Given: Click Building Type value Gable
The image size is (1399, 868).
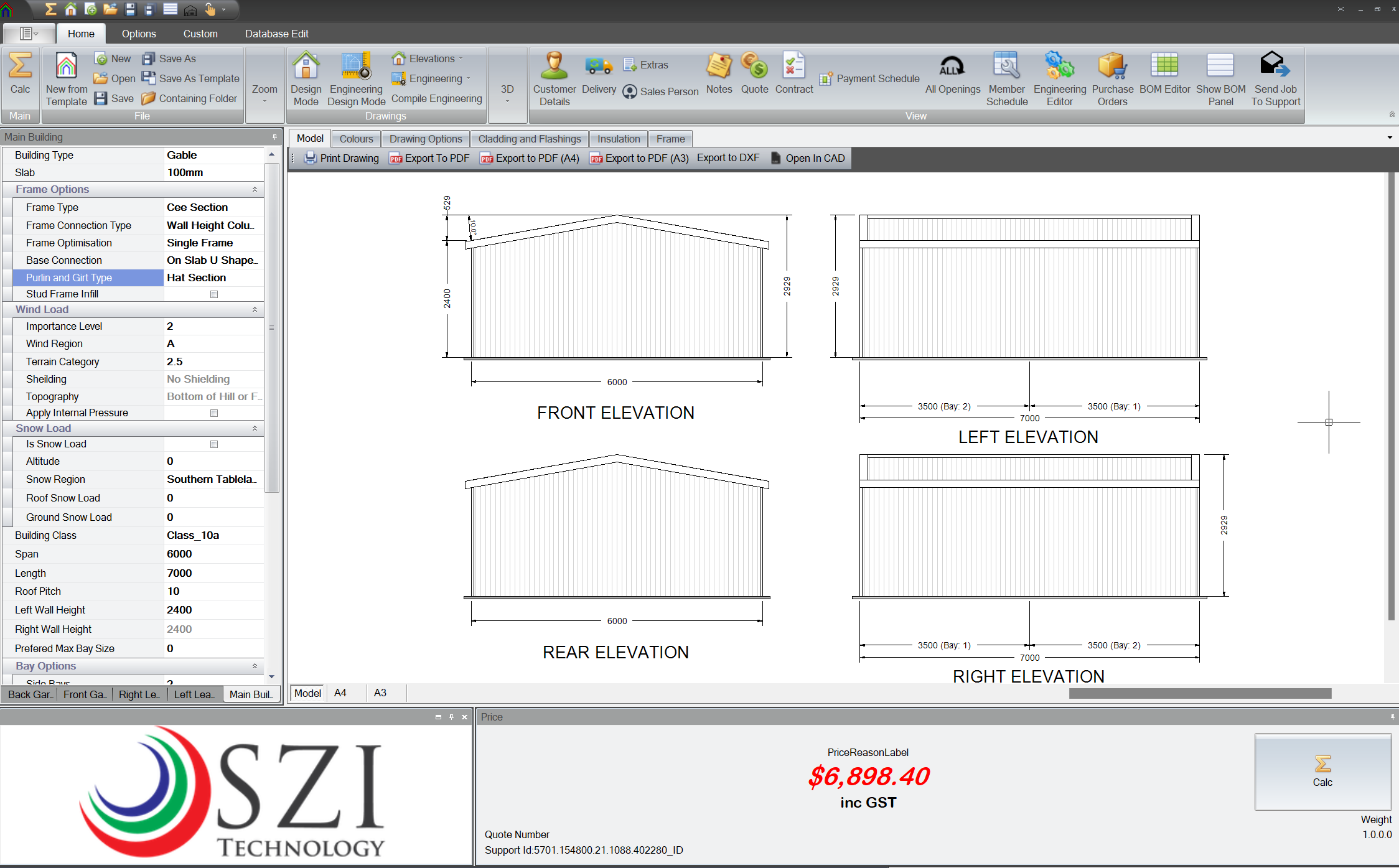Looking at the screenshot, I should 213,156.
